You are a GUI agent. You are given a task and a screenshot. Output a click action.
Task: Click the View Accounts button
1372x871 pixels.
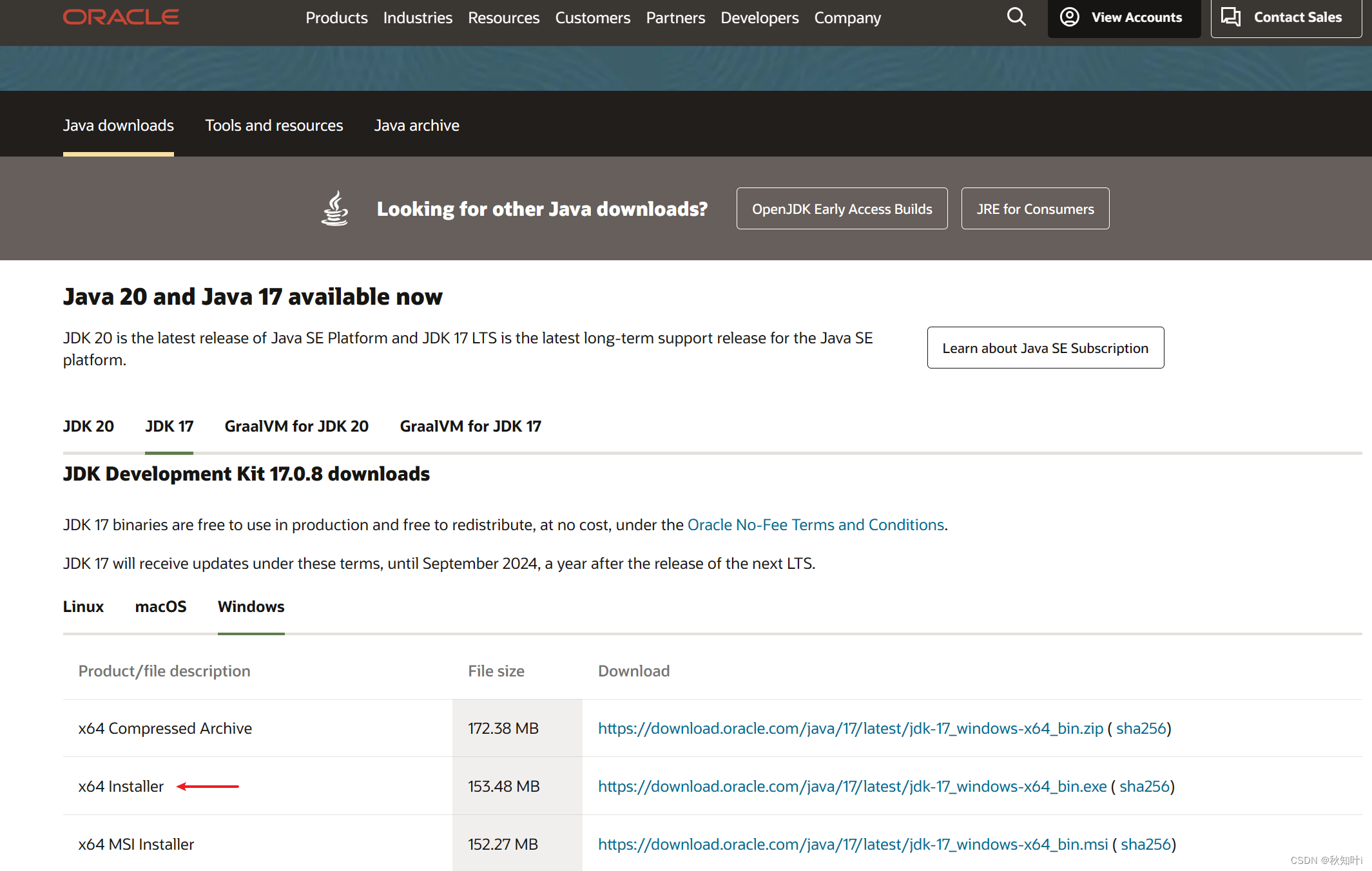pyautogui.click(x=1124, y=17)
